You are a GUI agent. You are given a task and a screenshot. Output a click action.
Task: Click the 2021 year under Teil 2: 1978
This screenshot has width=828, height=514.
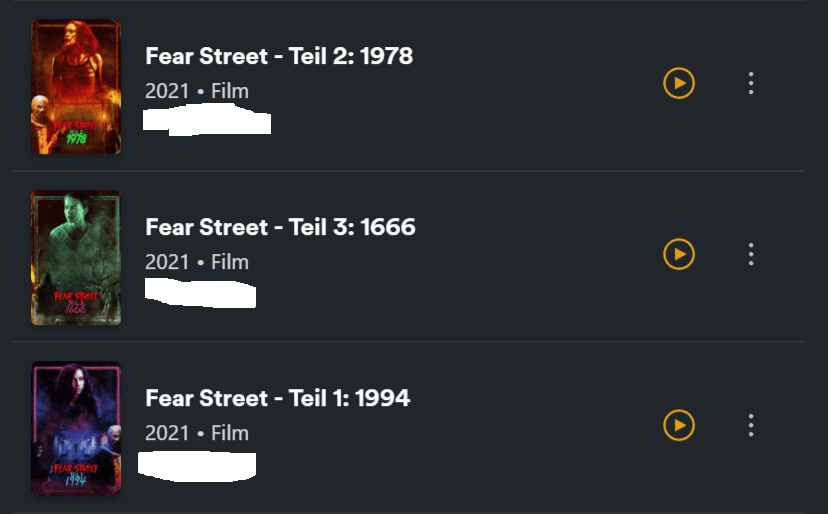pyautogui.click(x=167, y=91)
